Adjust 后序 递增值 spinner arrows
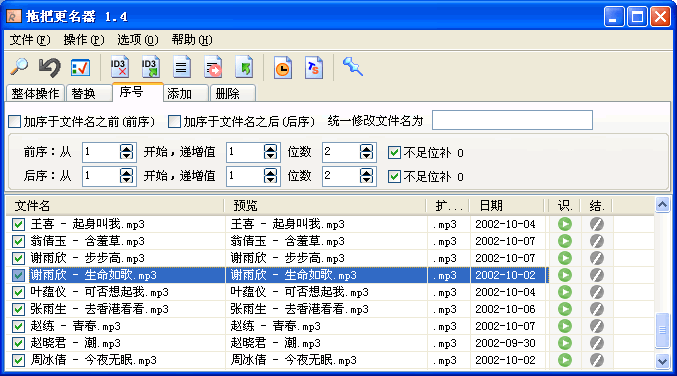677x376 pixels. coord(270,176)
